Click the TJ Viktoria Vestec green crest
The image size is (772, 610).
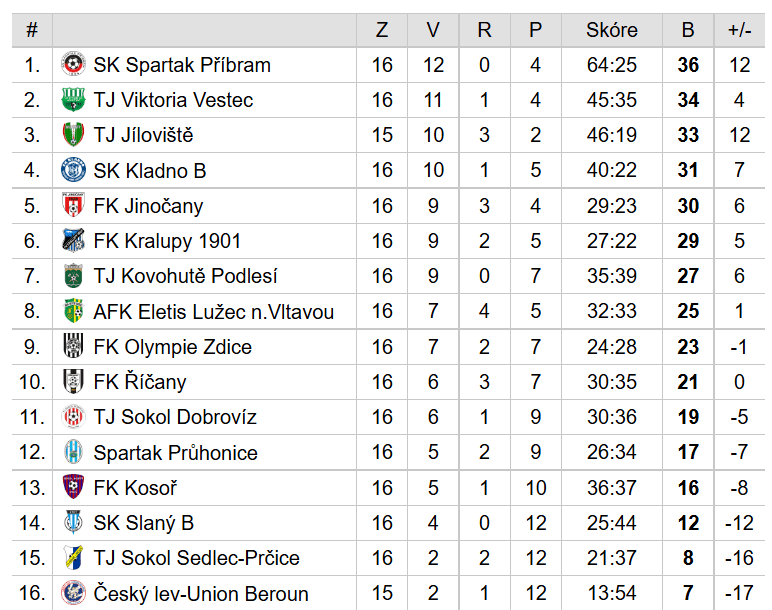click(73, 99)
